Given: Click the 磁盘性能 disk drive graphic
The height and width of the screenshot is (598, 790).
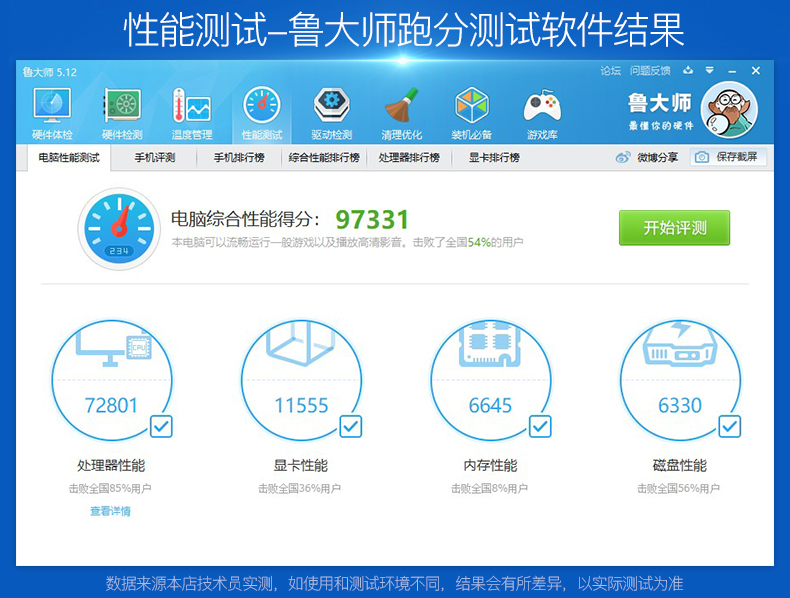Looking at the screenshot, I should tap(680, 345).
